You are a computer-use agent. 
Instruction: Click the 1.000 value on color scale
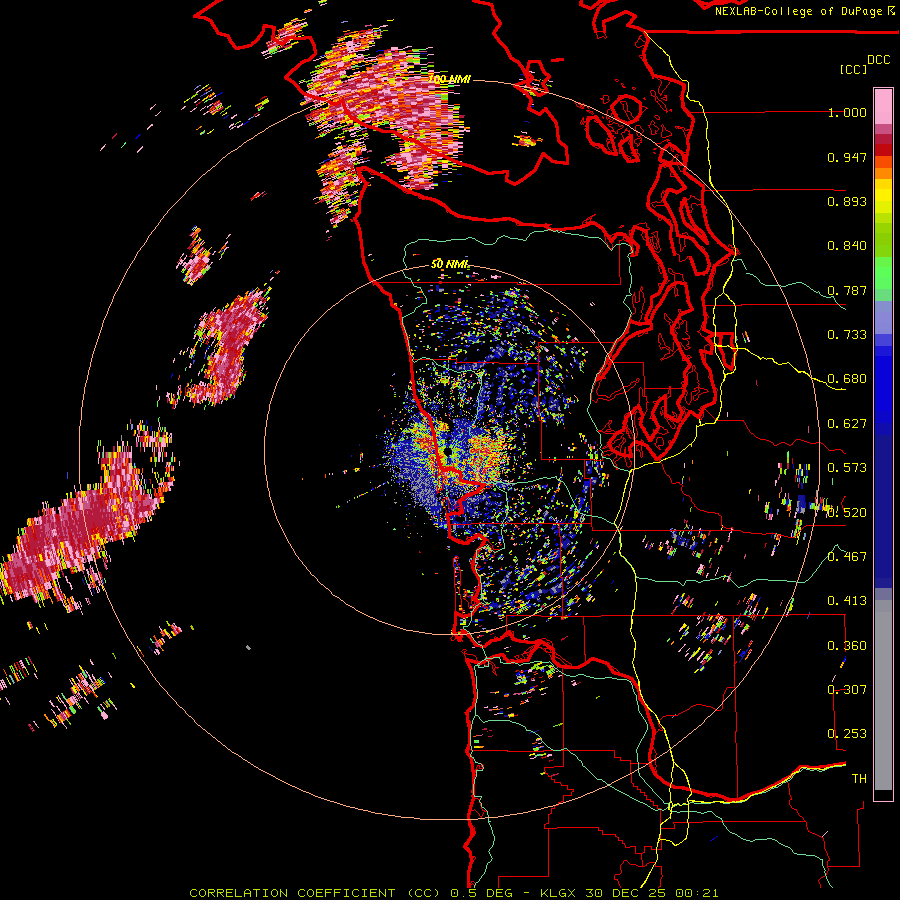[x=847, y=112]
